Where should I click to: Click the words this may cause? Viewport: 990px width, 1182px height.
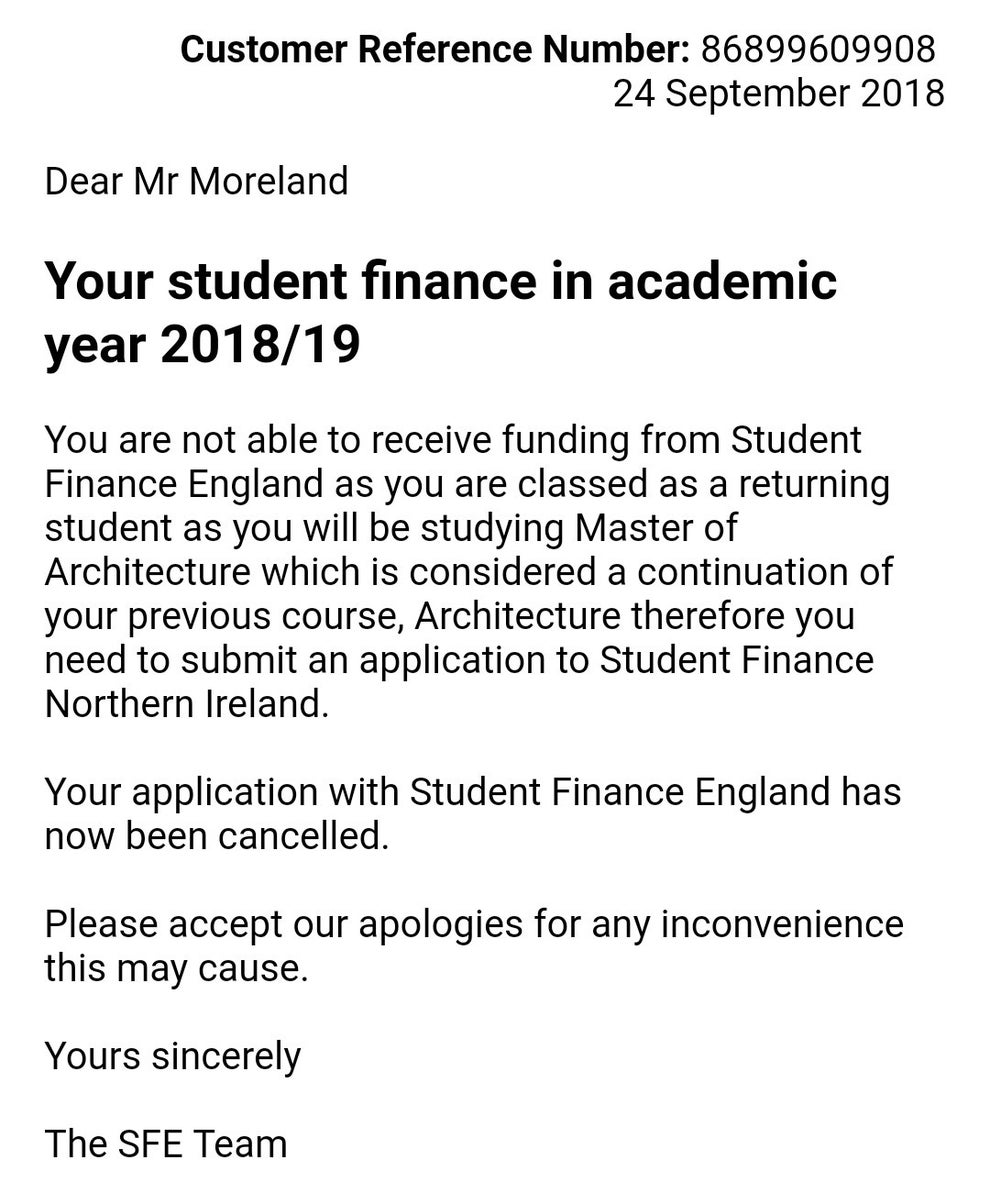176,968
